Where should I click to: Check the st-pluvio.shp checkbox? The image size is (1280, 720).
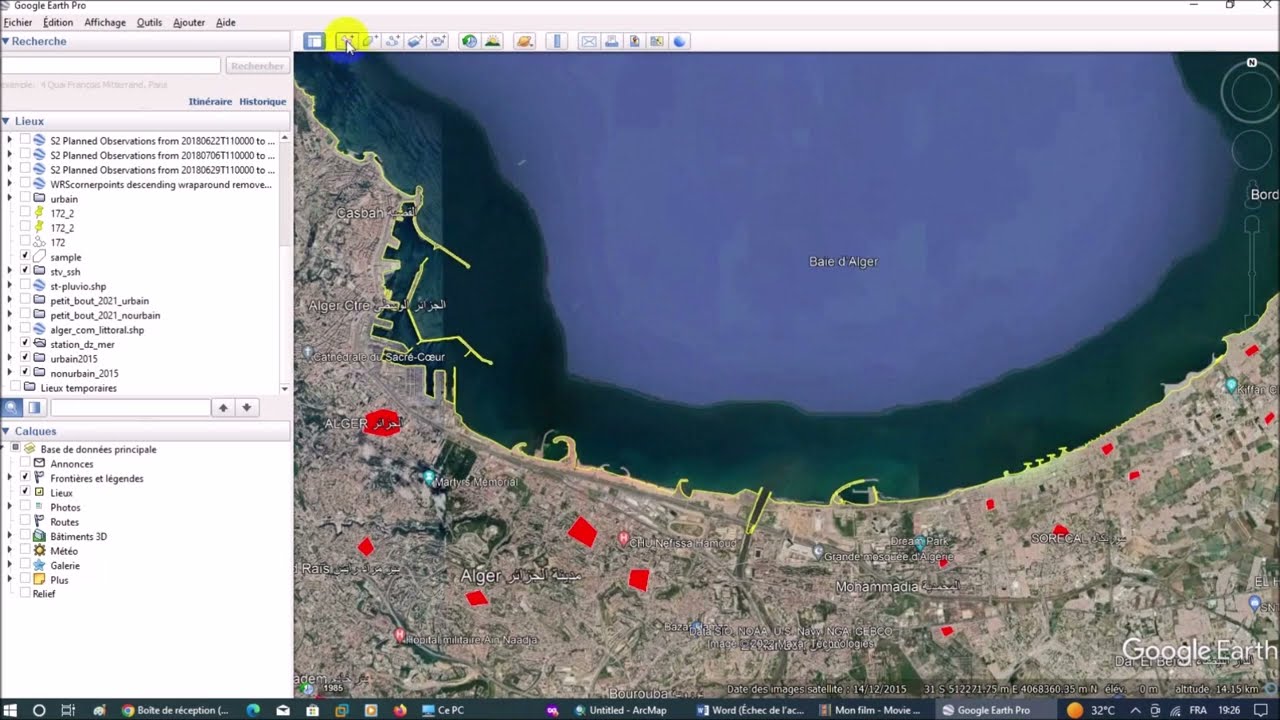[x=25, y=286]
